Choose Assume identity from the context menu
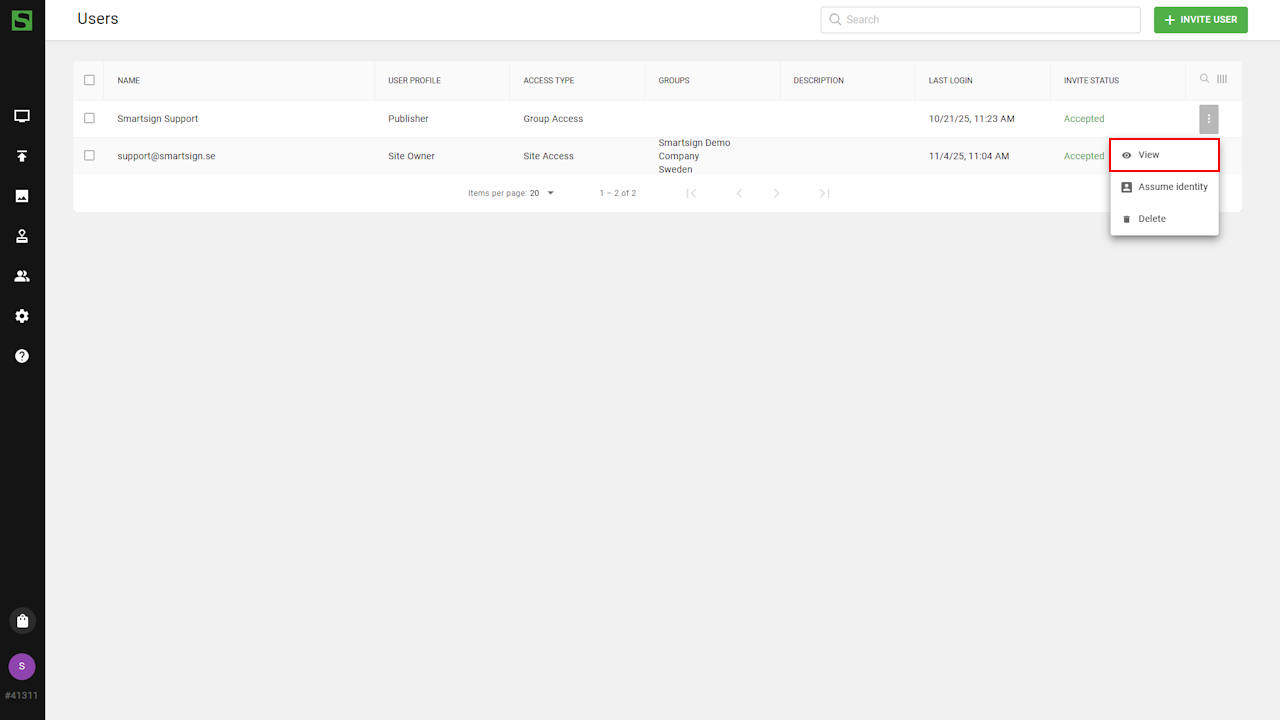Viewport: 1280px width, 720px height. point(1164,187)
